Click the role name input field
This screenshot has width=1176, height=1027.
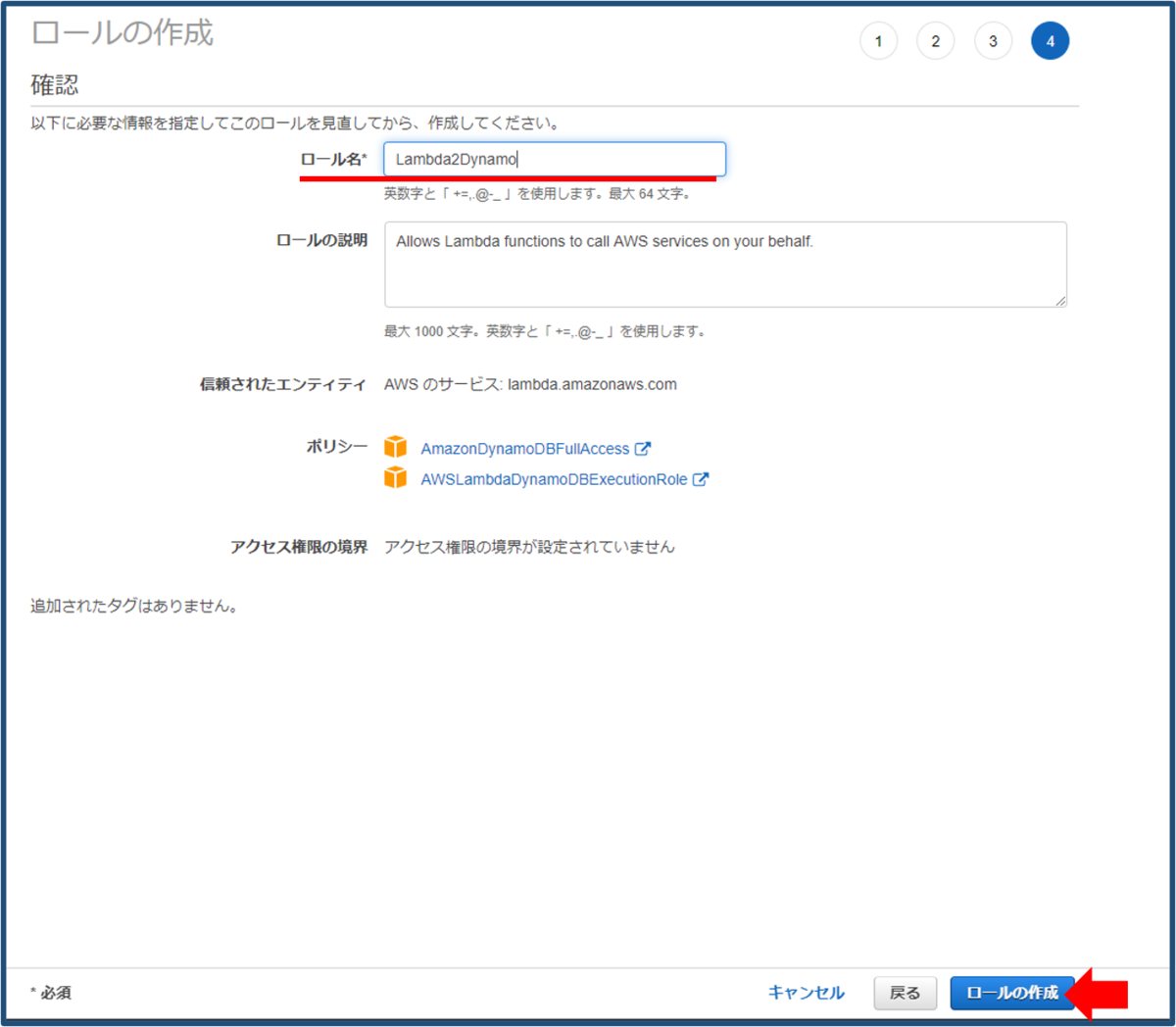pos(555,159)
